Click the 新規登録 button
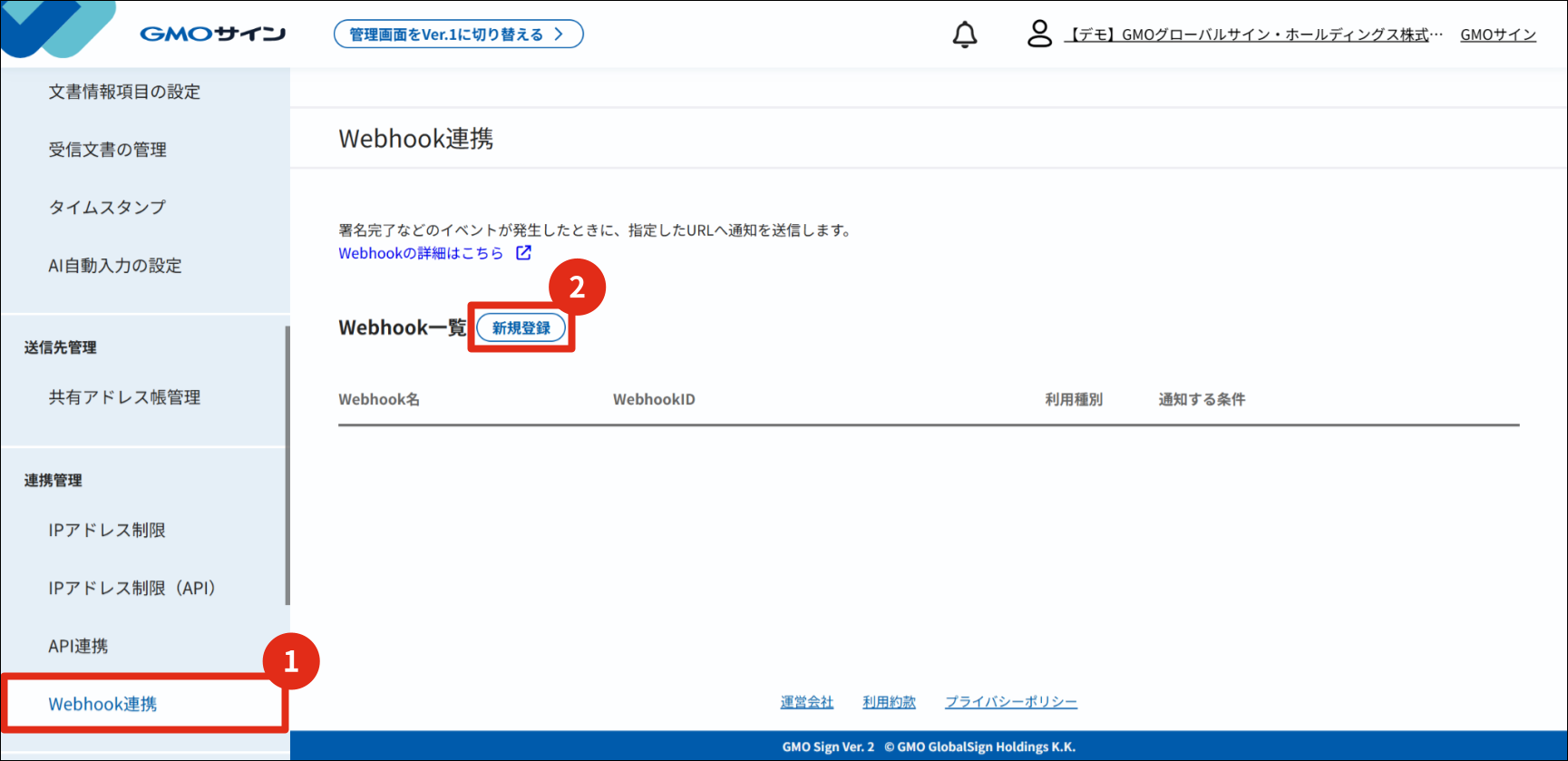 coord(521,328)
